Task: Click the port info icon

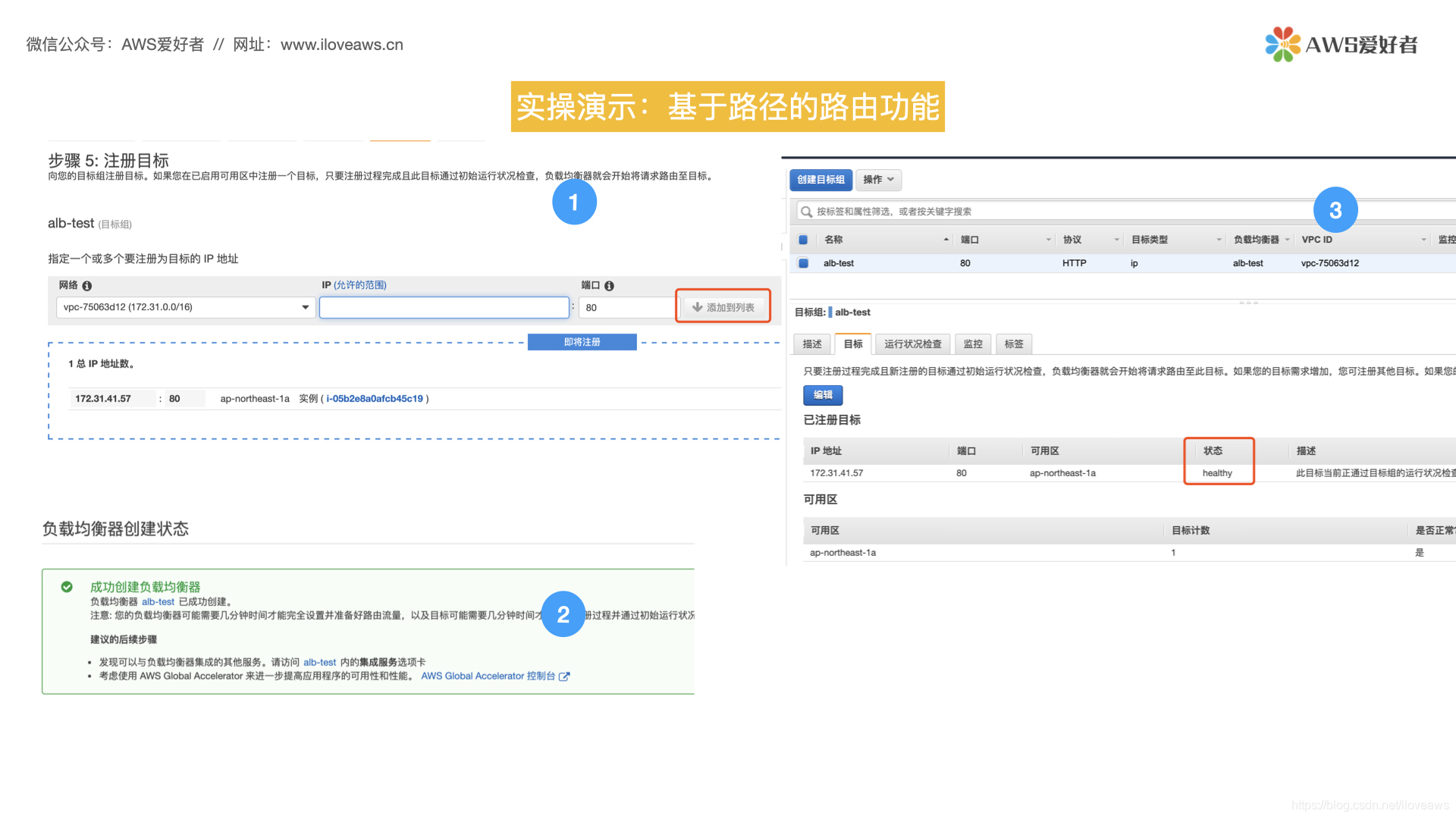Action: [x=609, y=286]
